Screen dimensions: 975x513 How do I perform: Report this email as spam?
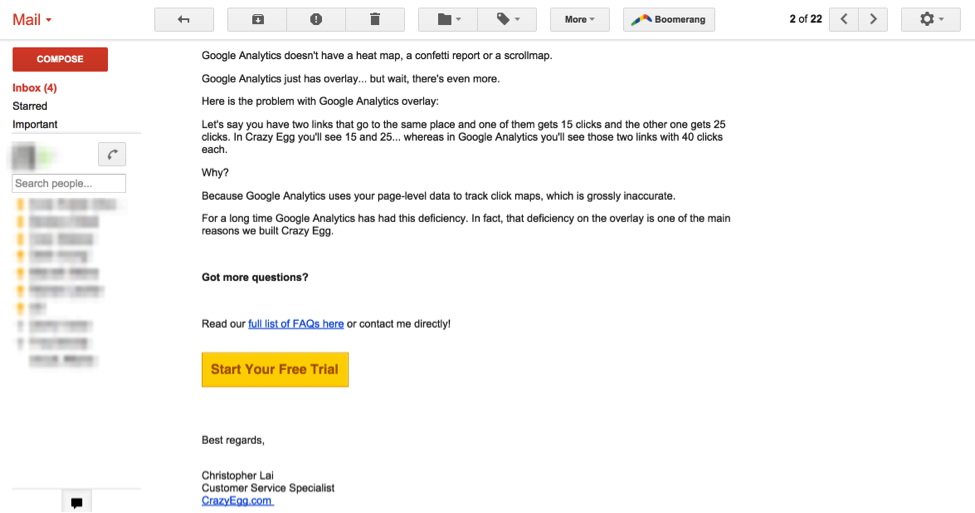click(316, 19)
